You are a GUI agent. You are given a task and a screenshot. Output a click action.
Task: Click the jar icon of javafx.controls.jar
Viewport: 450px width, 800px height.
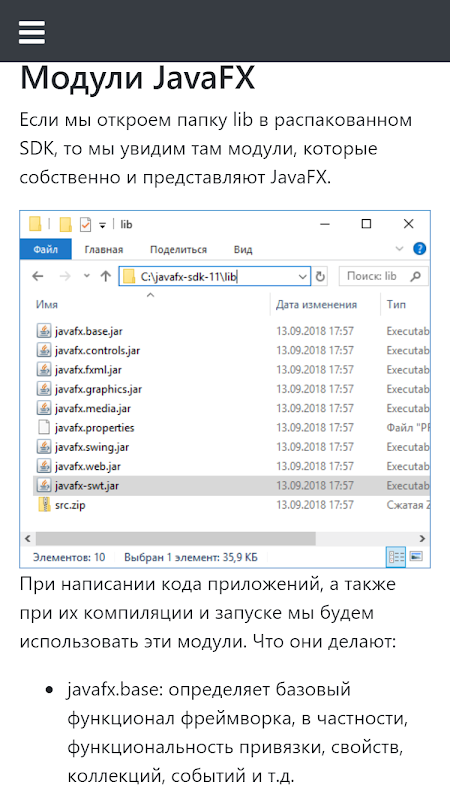tap(44, 350)
